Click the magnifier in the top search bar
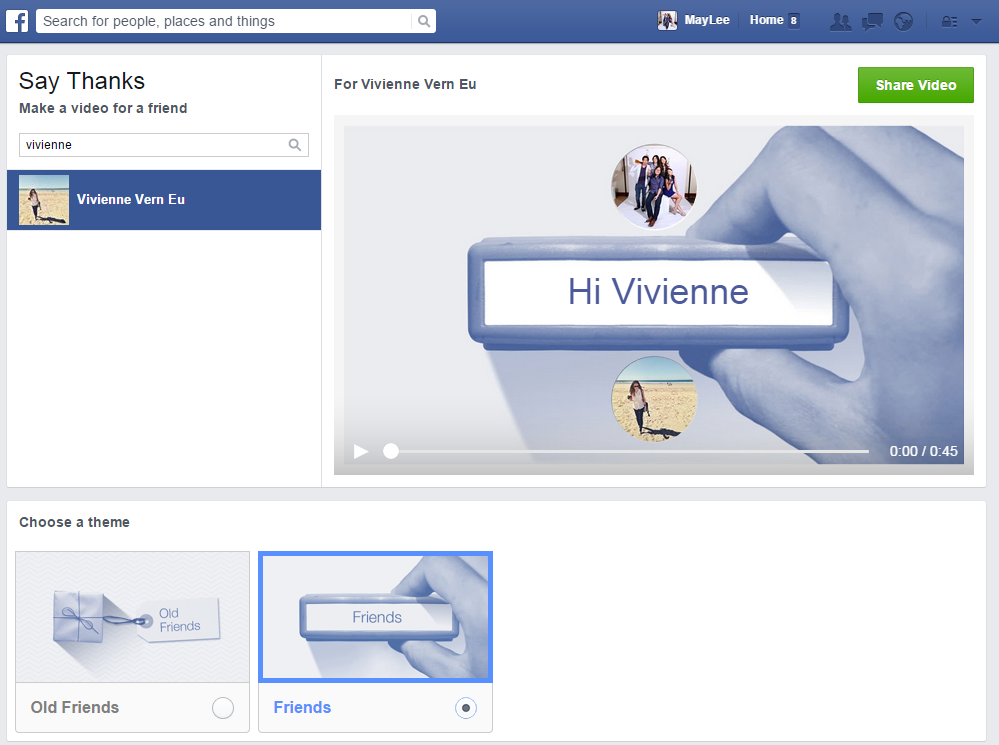This screenshot has height=745, width=999. click(424, 21)
